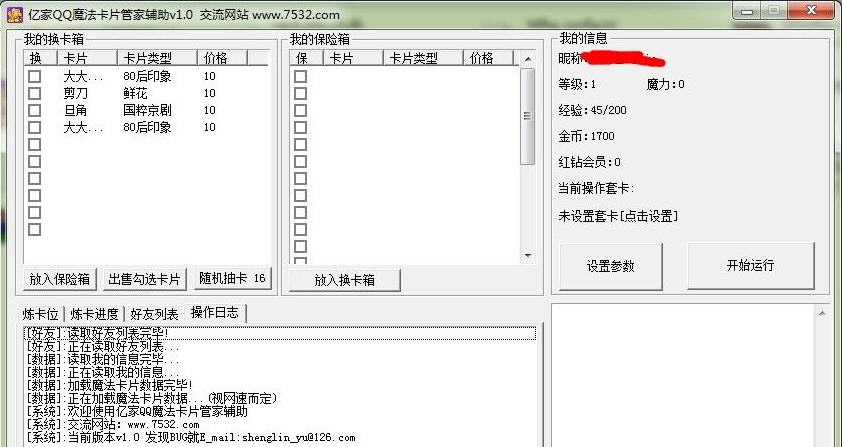
Task: Select log line 加载魔法卡片数据完毕!
Action: (x=280, y=385)
